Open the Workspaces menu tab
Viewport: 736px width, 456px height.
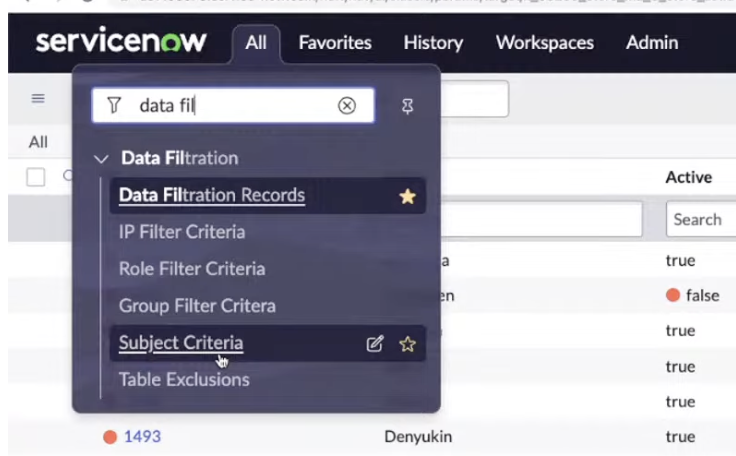click(x=544, y=43)
